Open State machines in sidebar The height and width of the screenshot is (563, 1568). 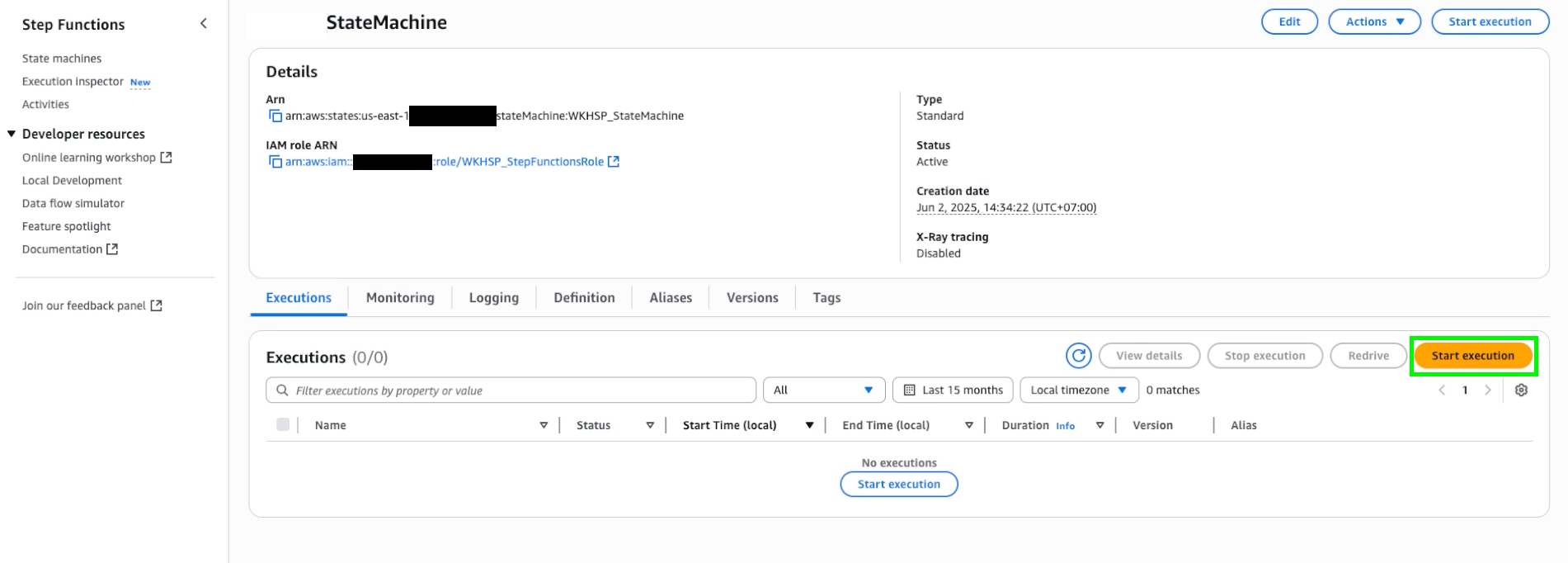(x=62, y=59)
